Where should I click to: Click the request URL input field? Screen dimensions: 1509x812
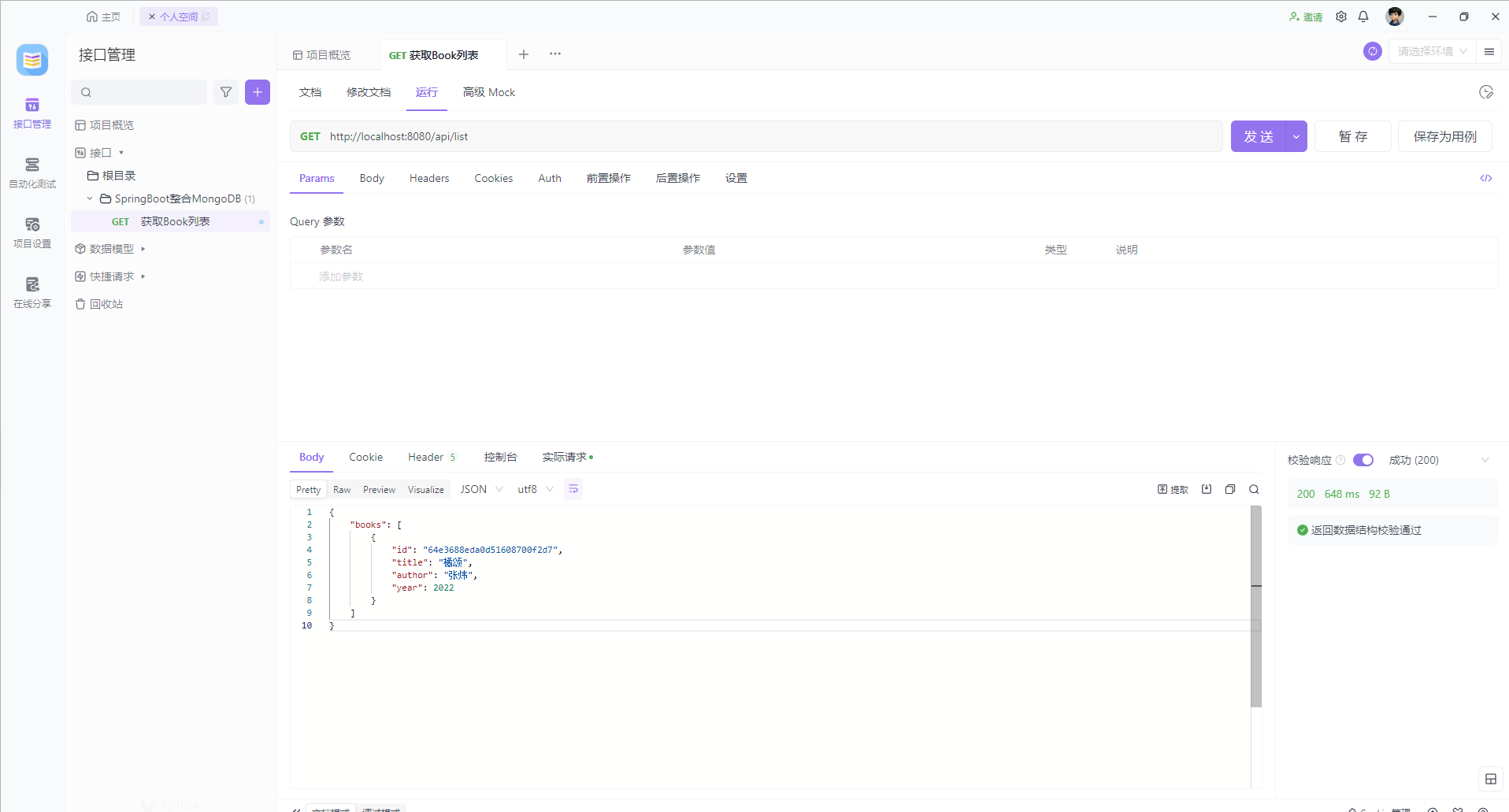click(756, 136)
